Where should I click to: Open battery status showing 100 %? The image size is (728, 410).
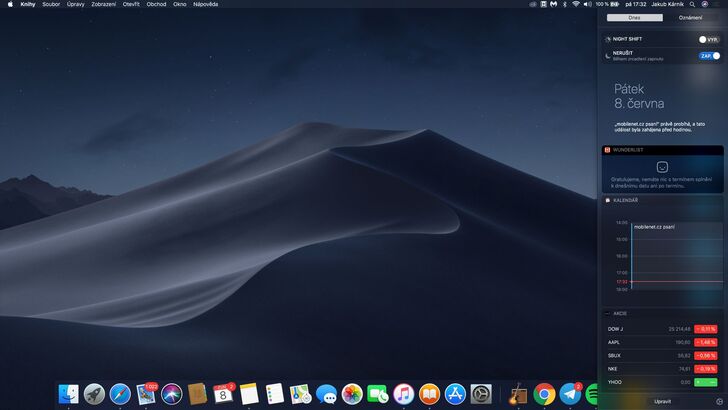[x=607, y=4]
